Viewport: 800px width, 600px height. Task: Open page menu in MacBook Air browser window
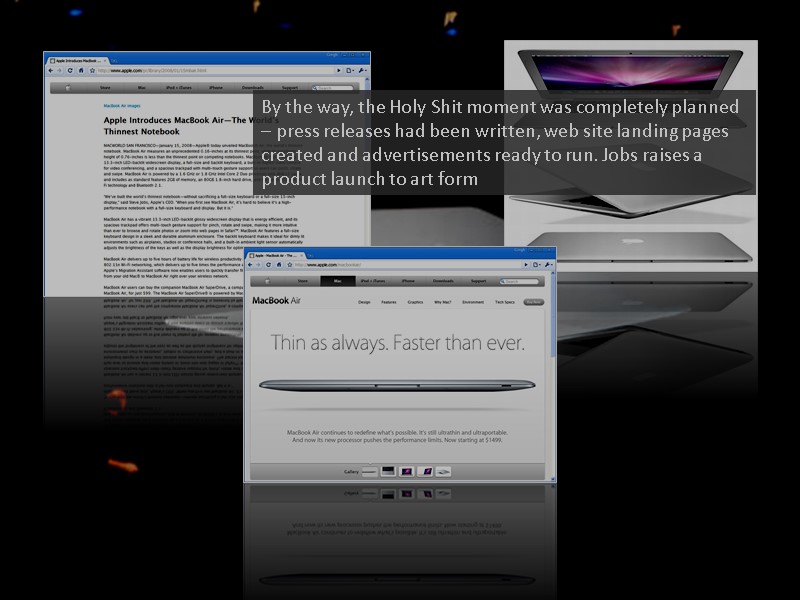[537, 265]
